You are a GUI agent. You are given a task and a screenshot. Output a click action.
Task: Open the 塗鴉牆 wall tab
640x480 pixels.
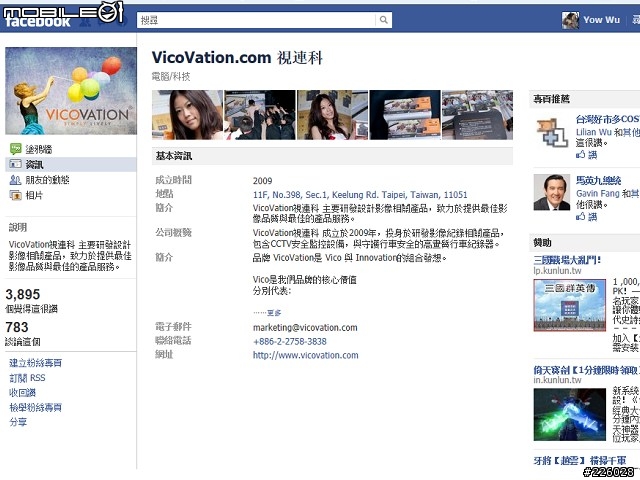pos(39,149)
